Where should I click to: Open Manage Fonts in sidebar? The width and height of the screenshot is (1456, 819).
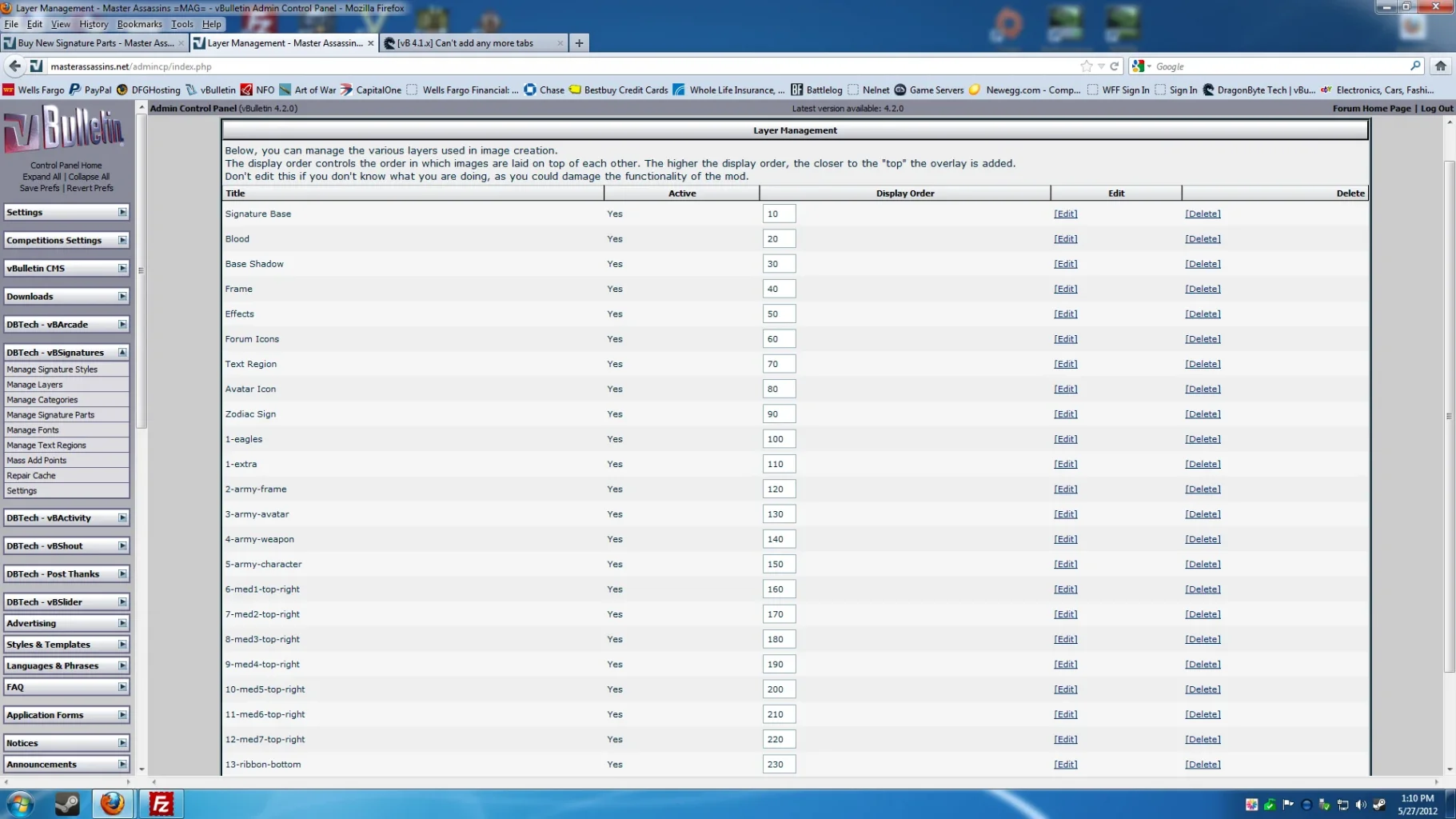[x=33, y=430]
